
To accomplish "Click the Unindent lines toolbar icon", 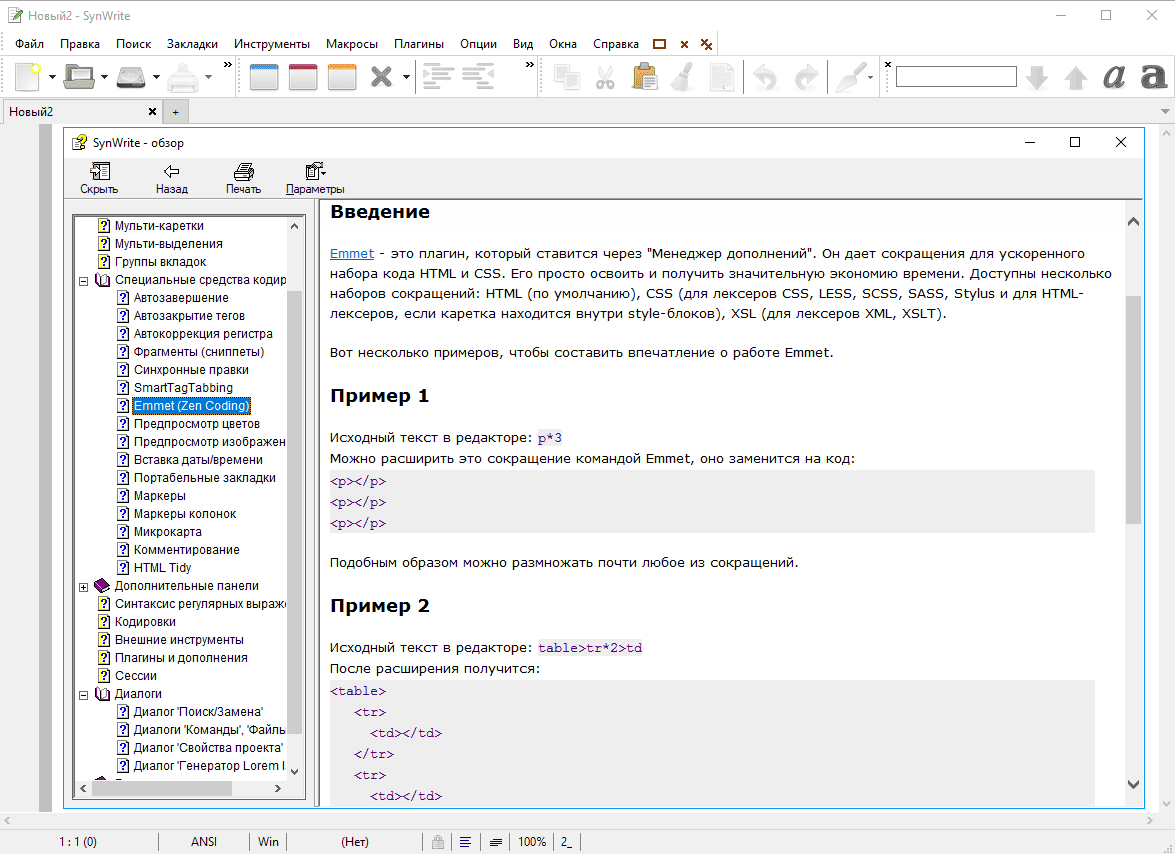I will 478,76.
